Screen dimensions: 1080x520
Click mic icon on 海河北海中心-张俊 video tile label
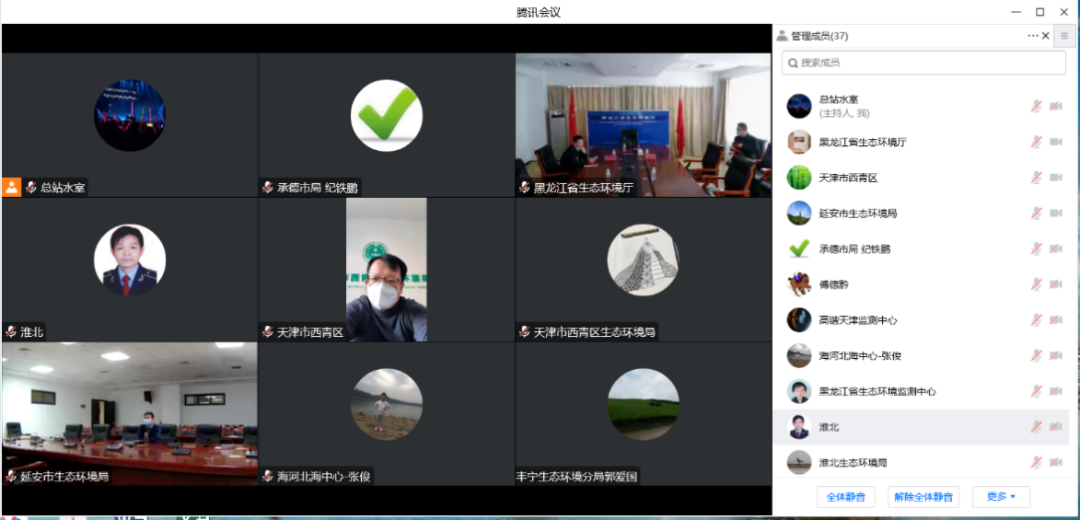coord(268,476)
